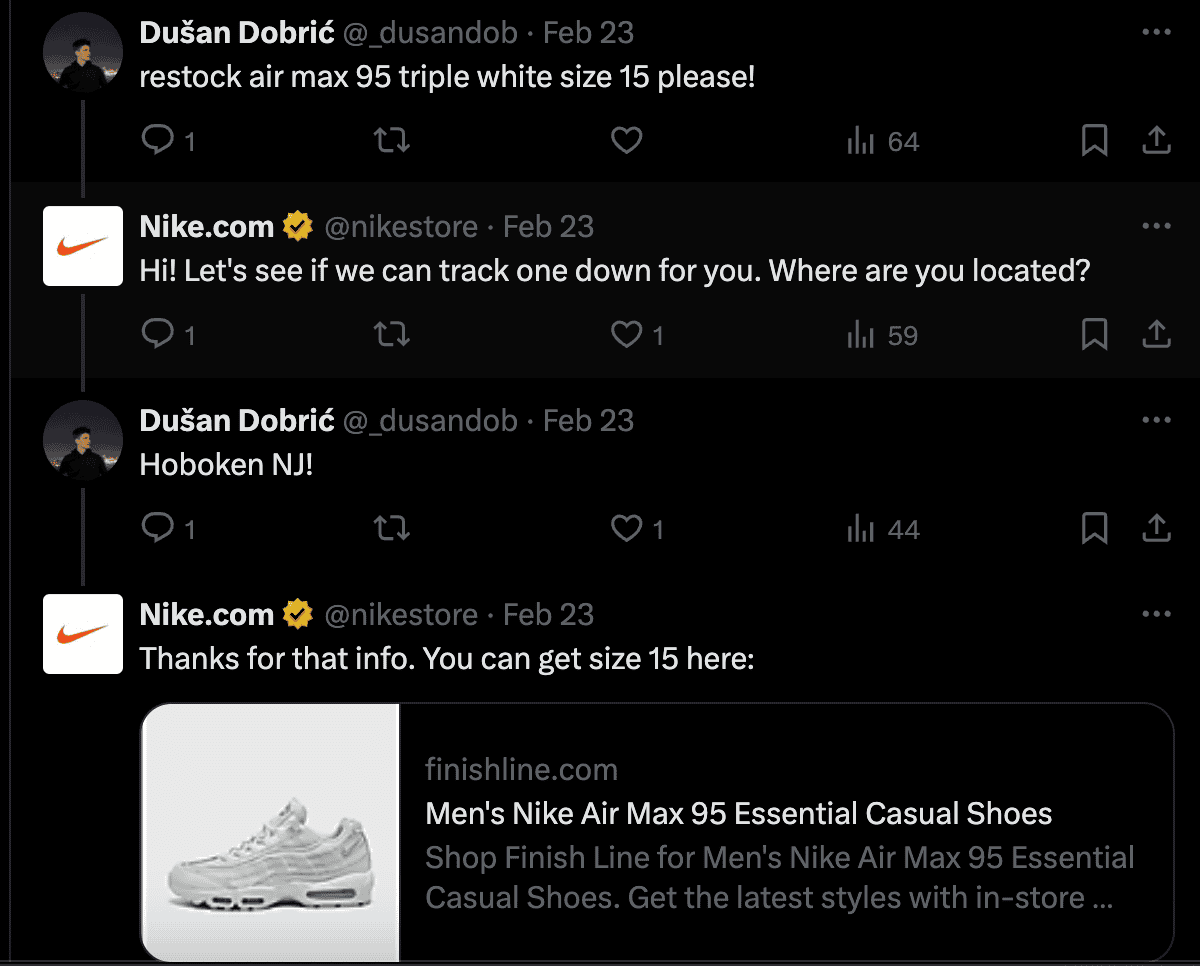
Task: Retweet the restock air max 95 tweet
Action: click(391, 142)
